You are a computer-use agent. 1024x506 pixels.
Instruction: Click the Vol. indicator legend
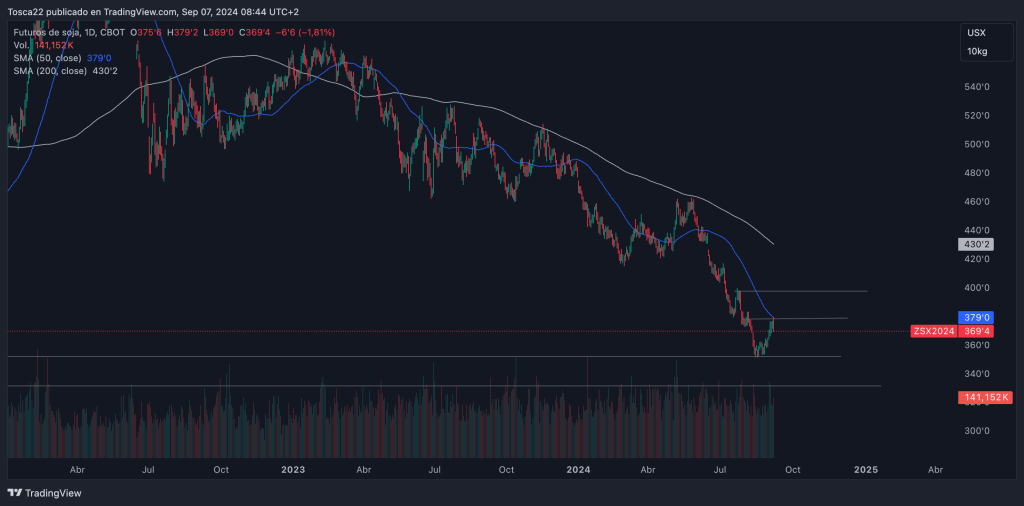[x=22, y=45]
